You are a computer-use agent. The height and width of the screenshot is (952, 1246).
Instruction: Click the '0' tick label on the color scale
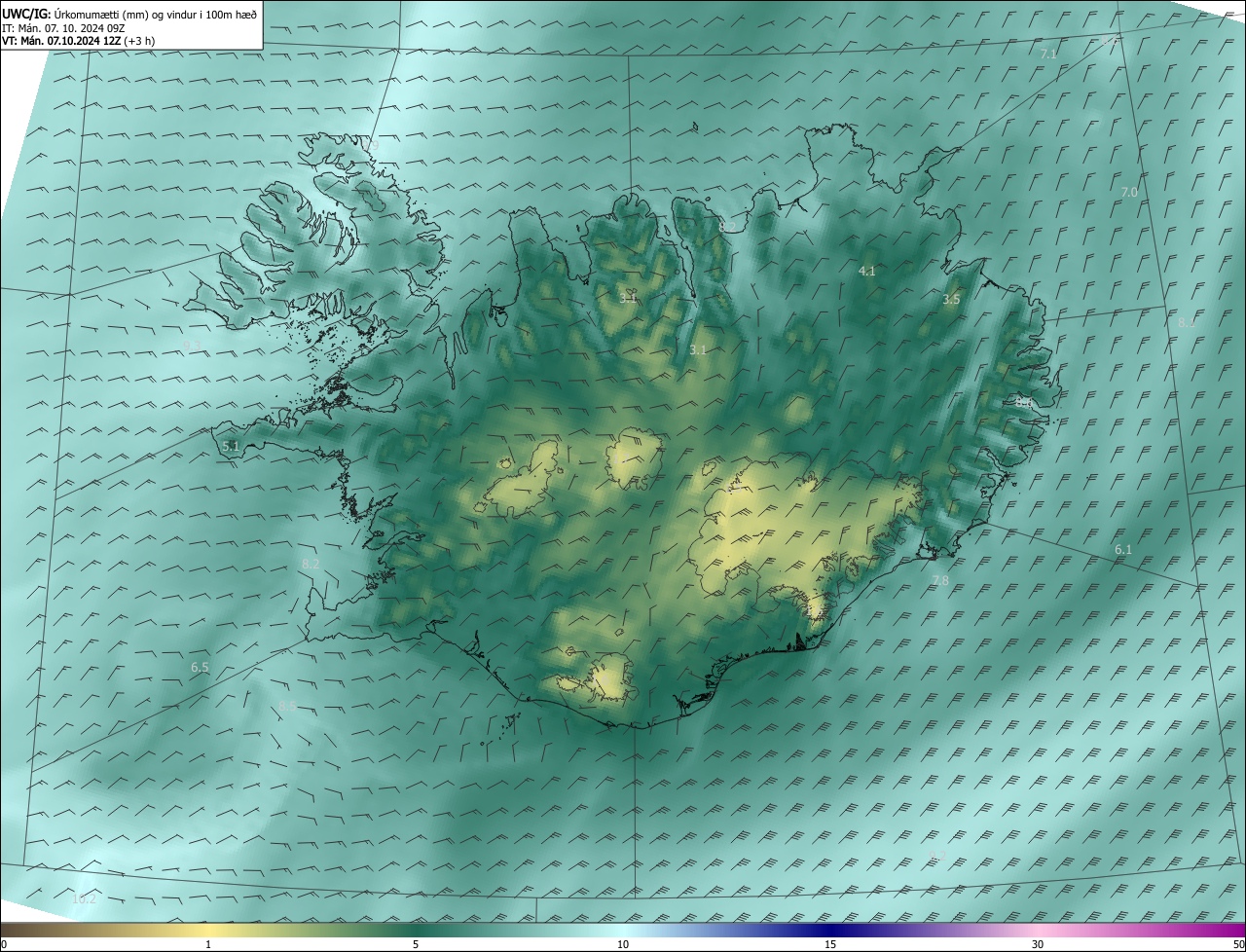4,944
